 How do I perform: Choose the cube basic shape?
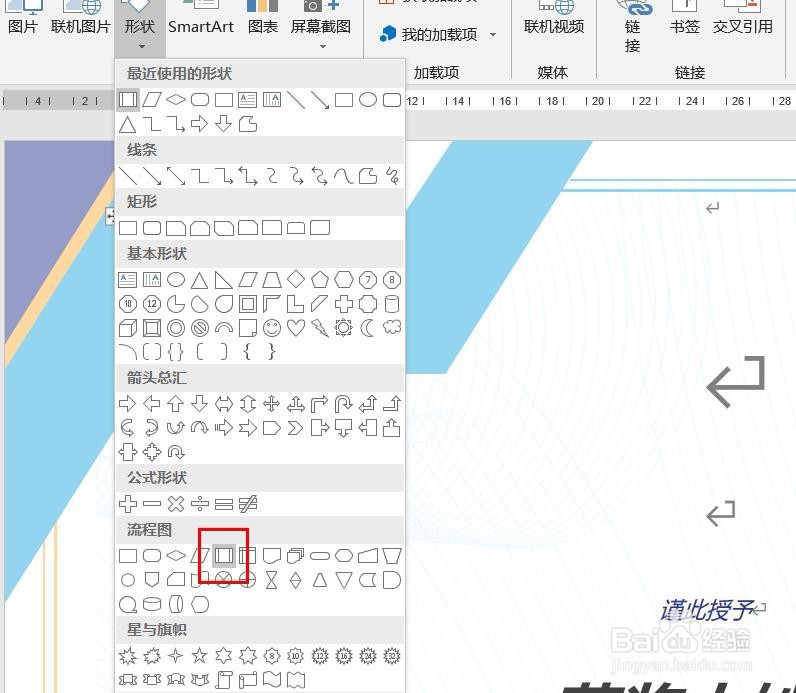pos(127,328)
